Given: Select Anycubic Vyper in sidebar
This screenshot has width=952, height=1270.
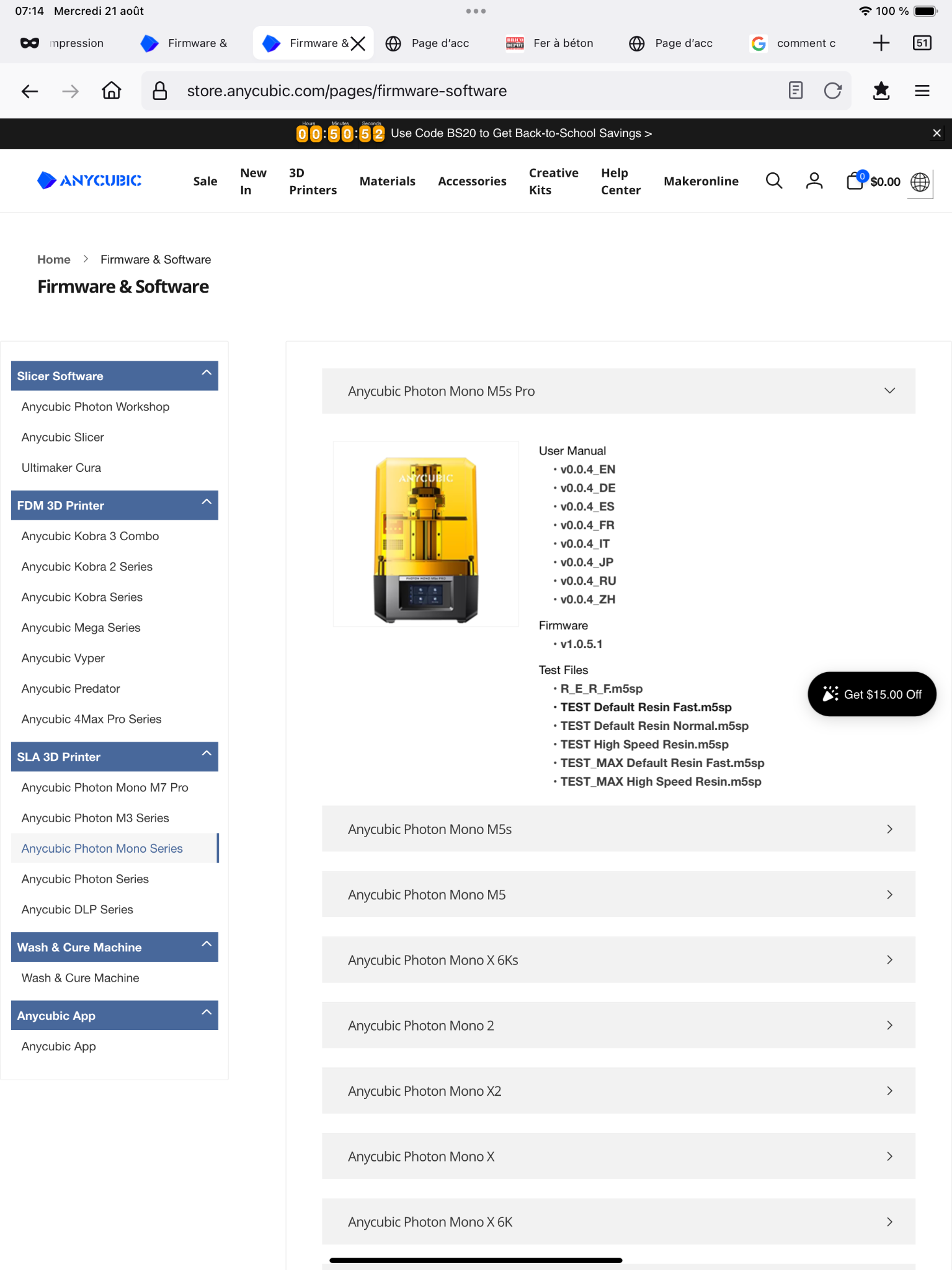Looking at the screenshot, I should pos(63,658).
